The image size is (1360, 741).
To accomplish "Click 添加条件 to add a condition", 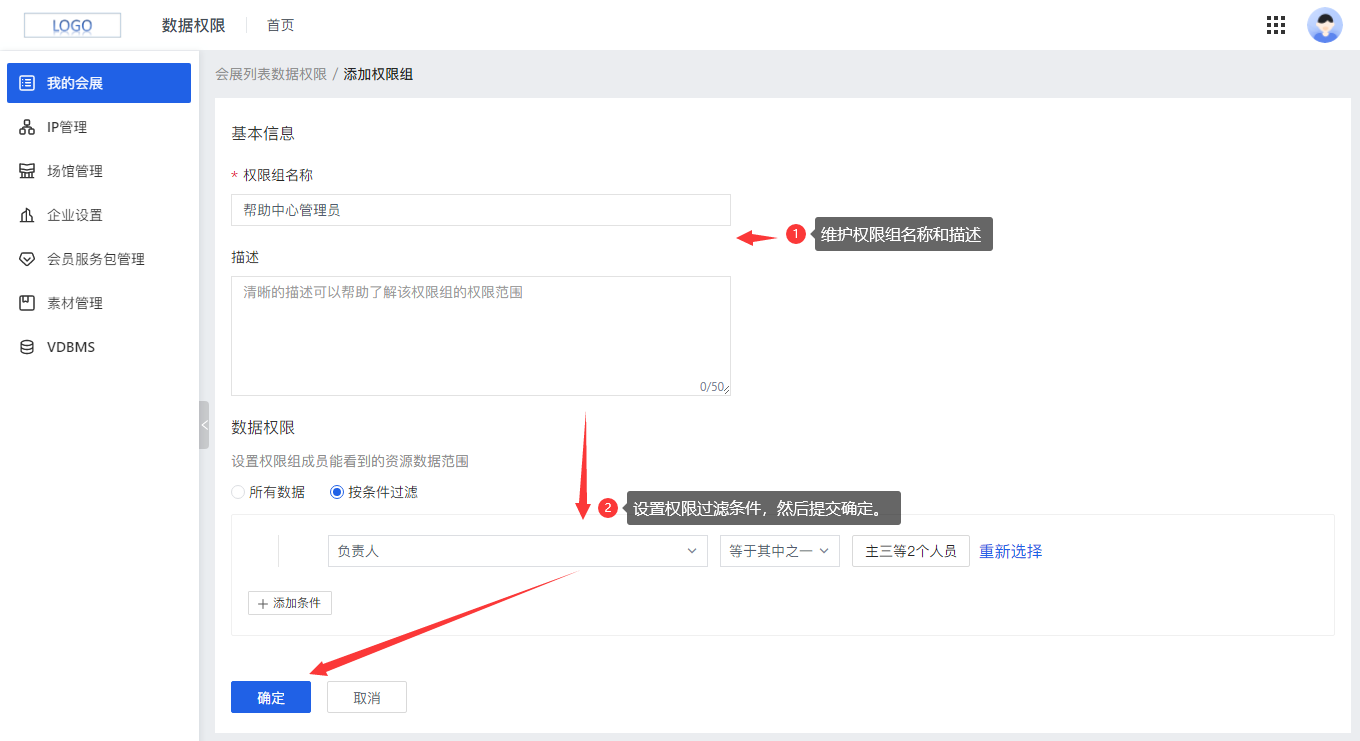I will pyautogui.click(x=290, y=602).
